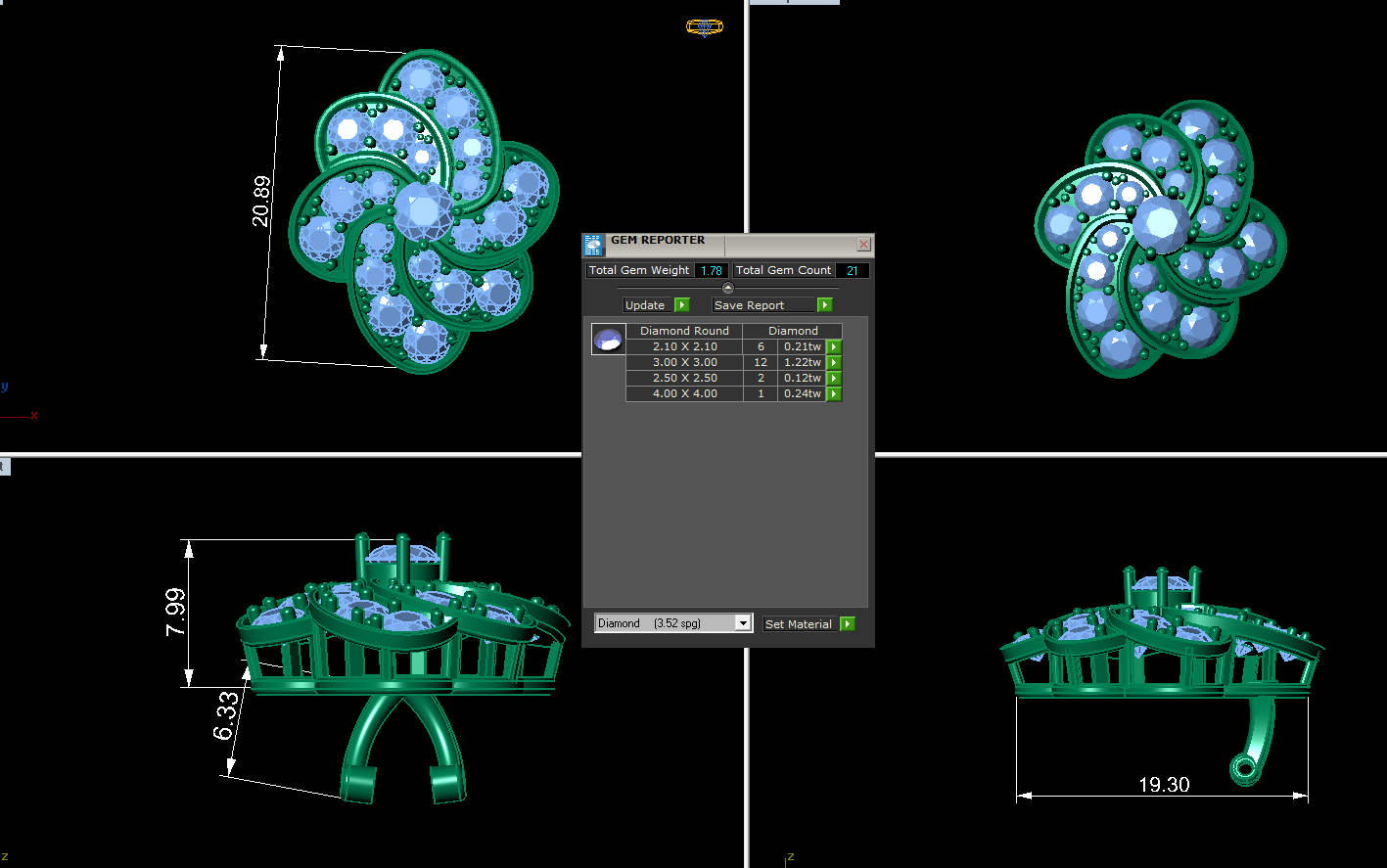Click the Total Gem Weight value 1.78
1387x868 pixels.
coord(712,270)
